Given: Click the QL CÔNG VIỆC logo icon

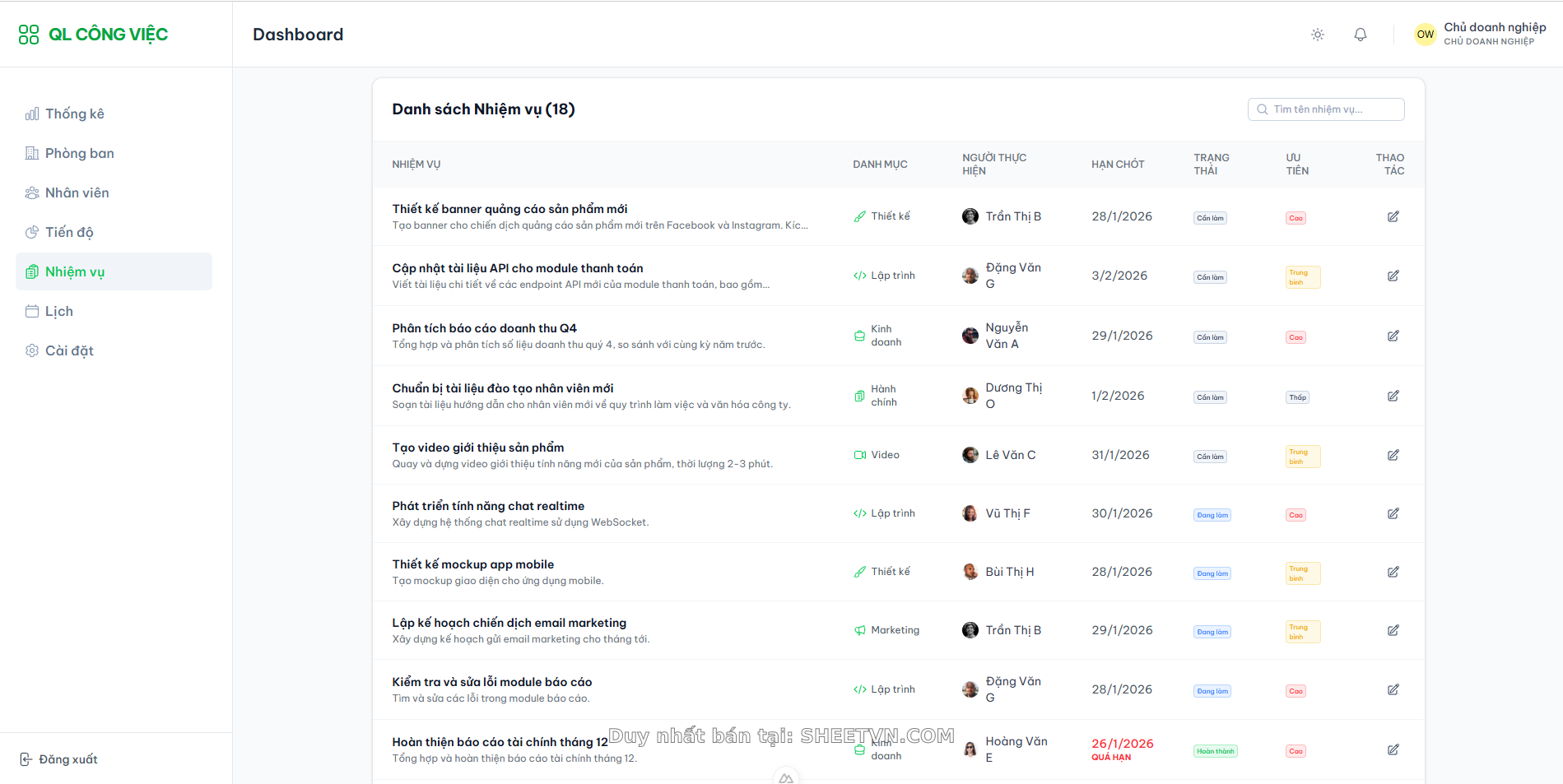Looking at the screenshot, I should click(x=29, y=35).
